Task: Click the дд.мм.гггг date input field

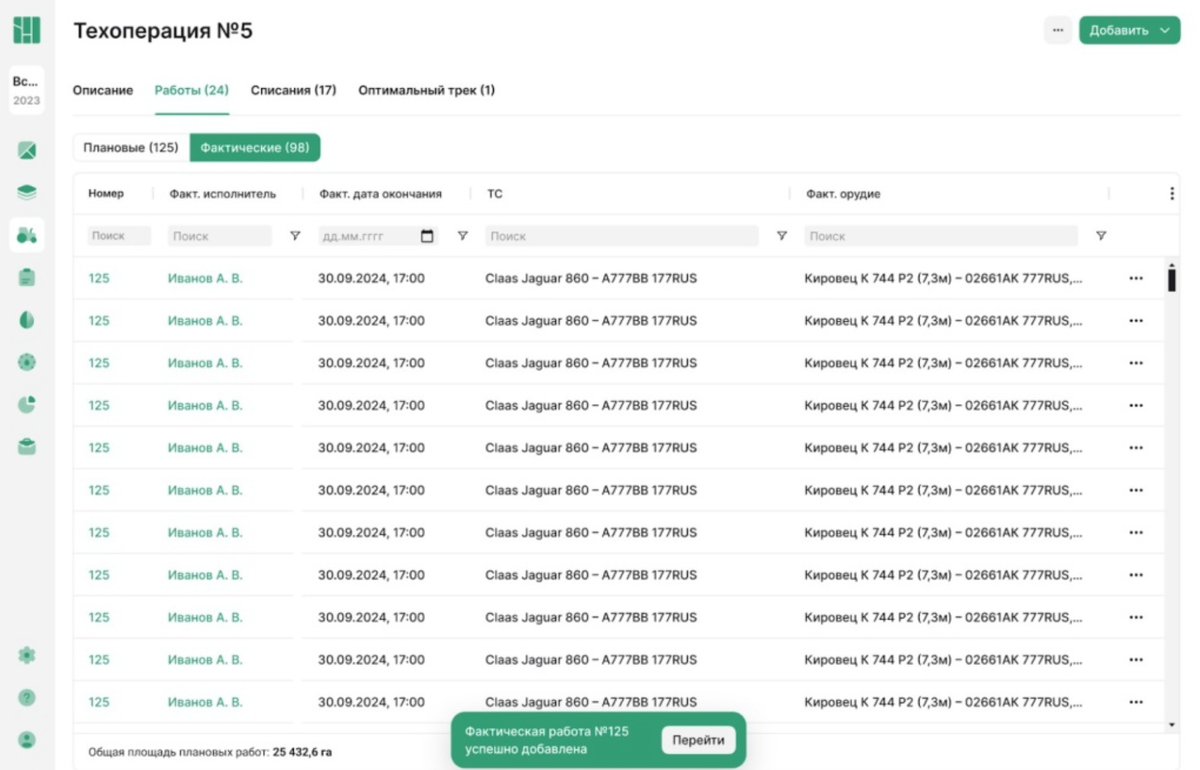Action: click(378, 236)
